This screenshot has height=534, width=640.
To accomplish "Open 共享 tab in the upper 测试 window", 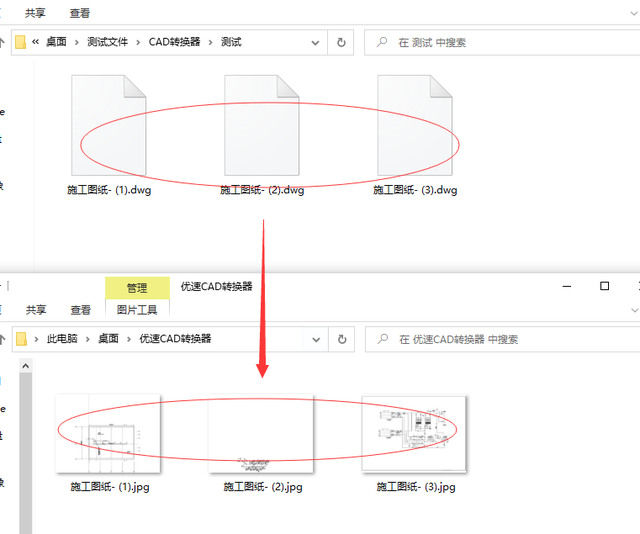I will click(x=35, y=13).
